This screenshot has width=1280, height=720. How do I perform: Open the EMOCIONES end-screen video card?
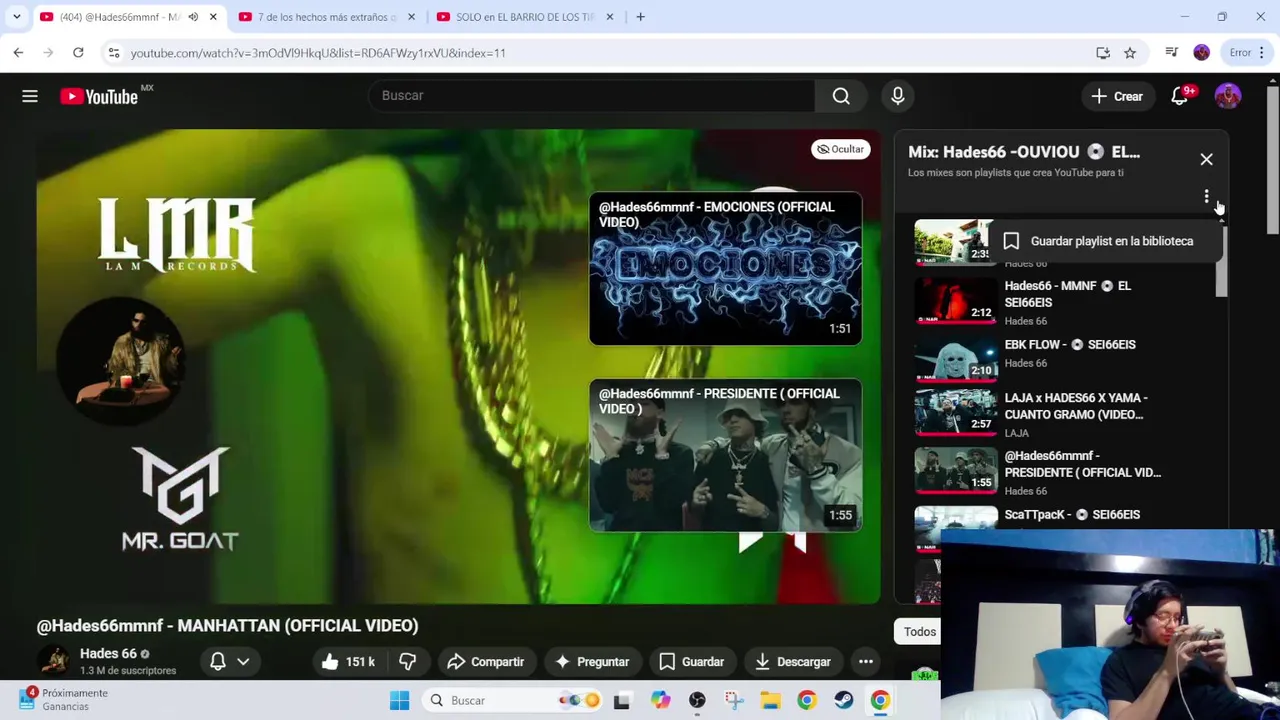725,269
